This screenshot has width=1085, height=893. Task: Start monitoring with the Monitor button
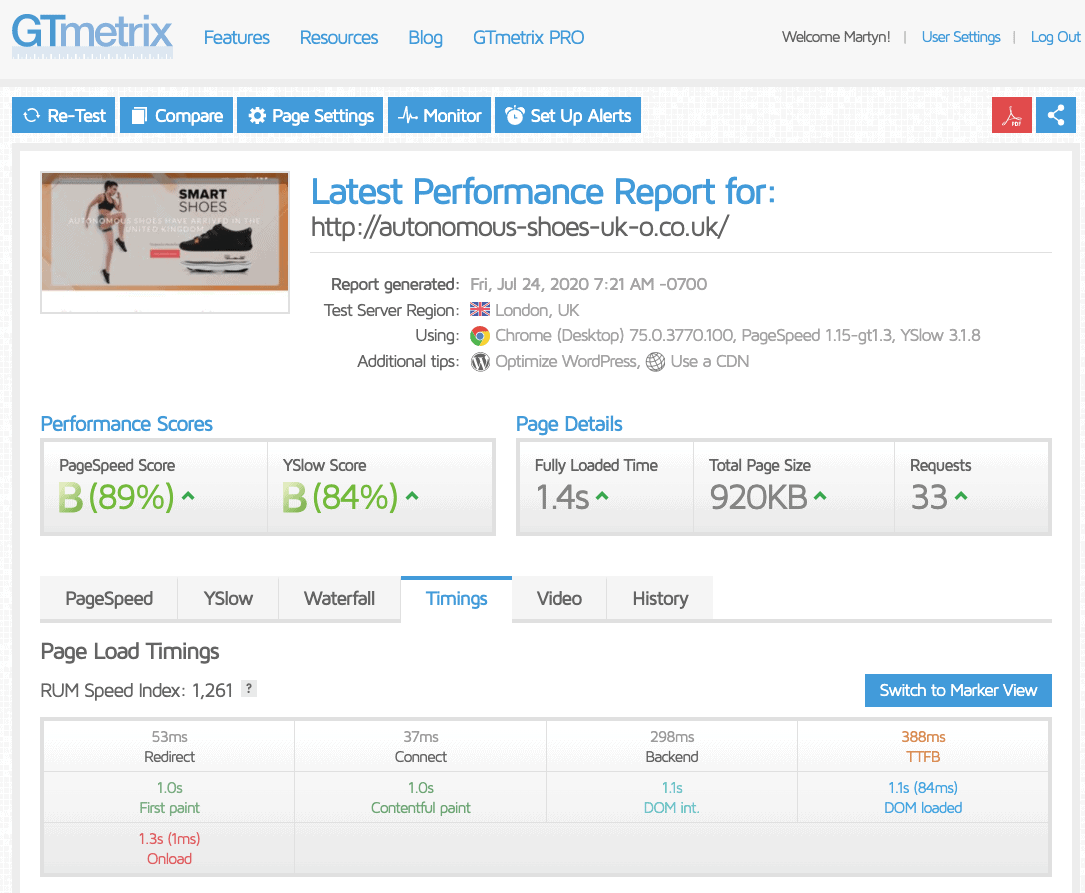[x=440, y=115]
